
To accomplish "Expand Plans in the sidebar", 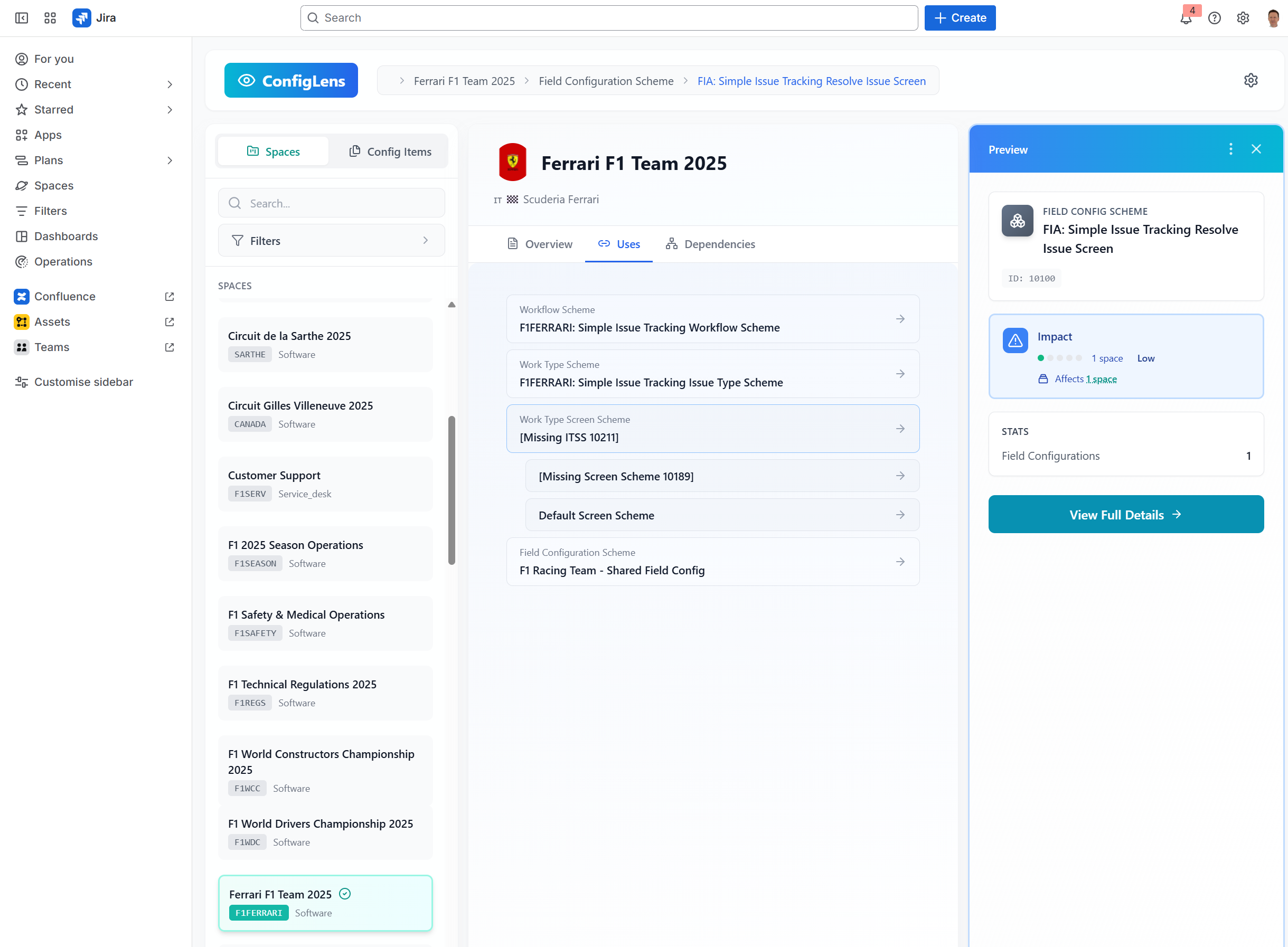I will 170,160.
